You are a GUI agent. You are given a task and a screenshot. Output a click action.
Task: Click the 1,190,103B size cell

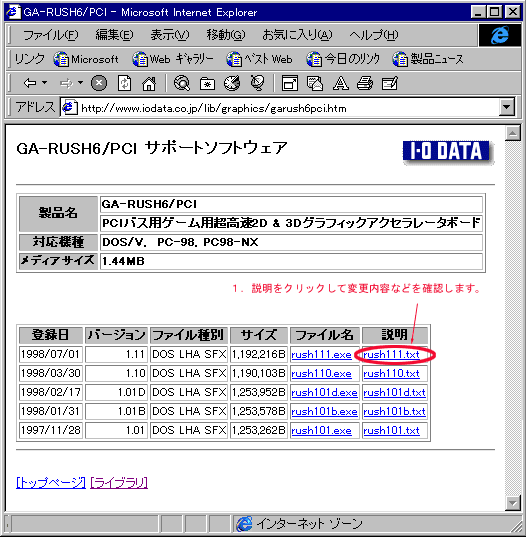(259, 373)
